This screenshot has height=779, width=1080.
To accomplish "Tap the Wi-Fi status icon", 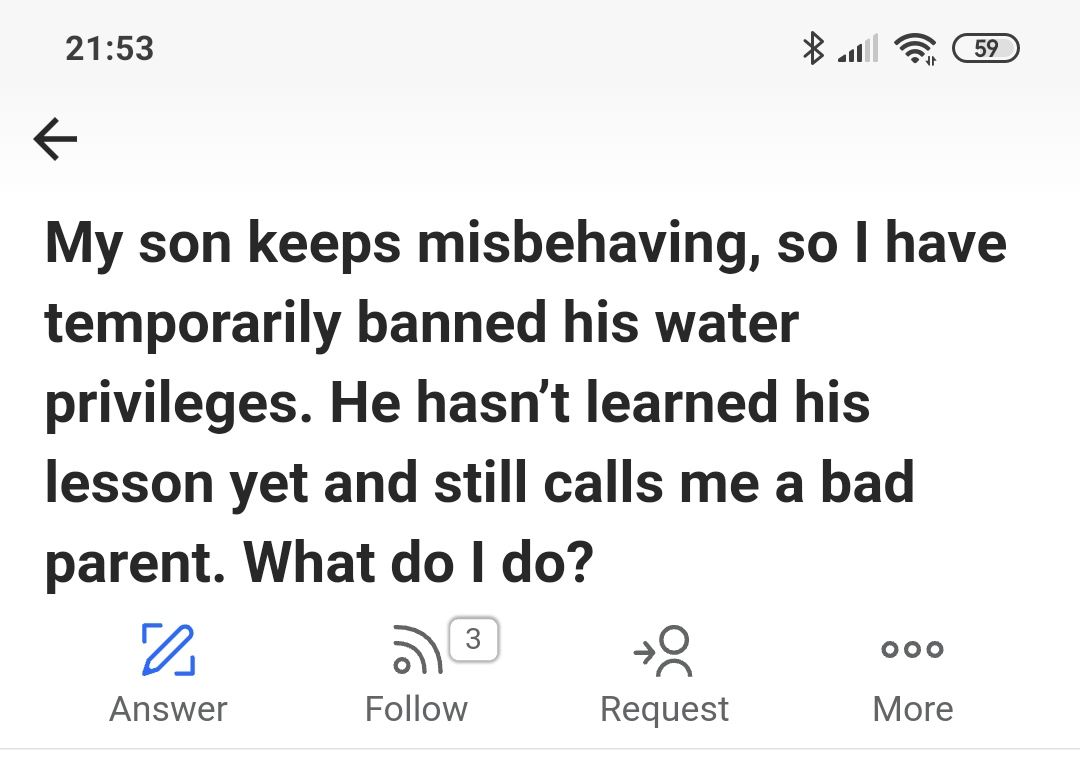I will point(915,48).
